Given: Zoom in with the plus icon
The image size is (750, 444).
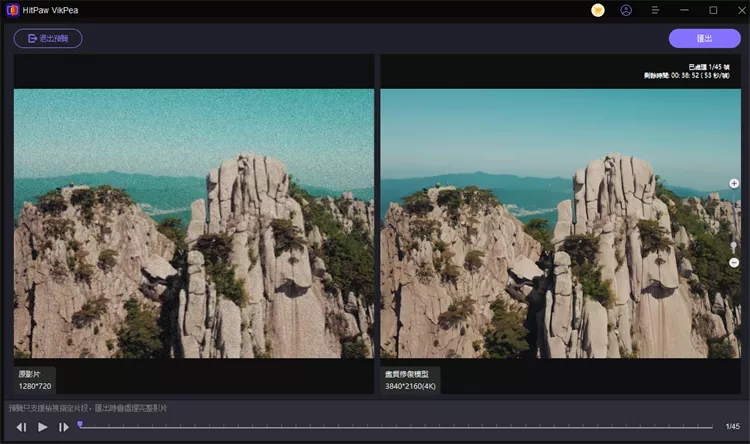Looking at the screenshot, I should coord(734,183).
